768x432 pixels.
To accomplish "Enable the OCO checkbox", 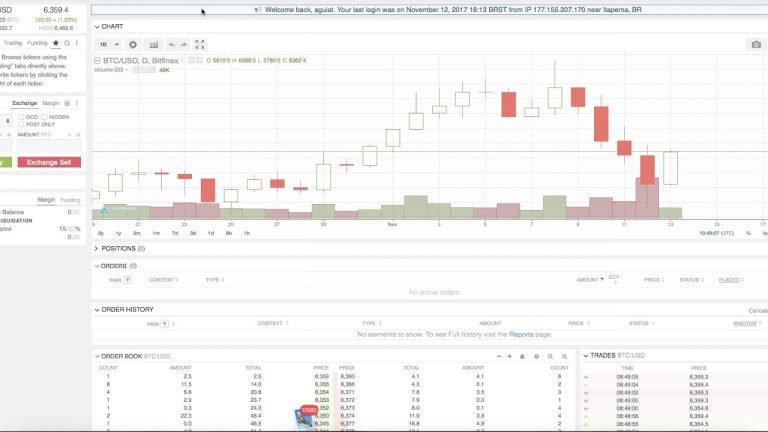I will coord(21,117).
